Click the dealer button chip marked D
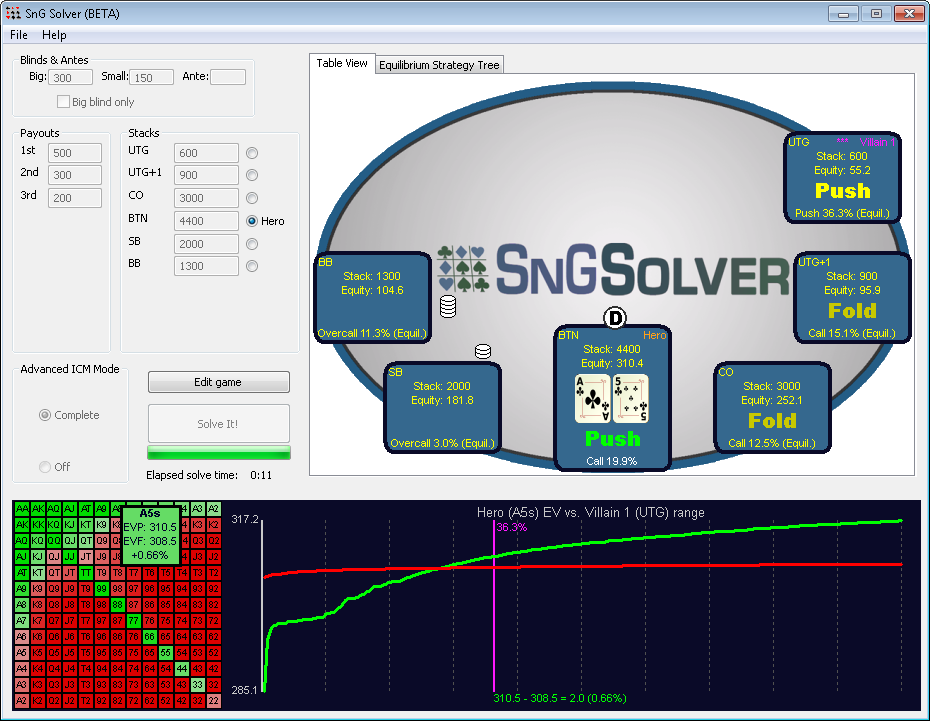The image size is (930, 721). 615,318
